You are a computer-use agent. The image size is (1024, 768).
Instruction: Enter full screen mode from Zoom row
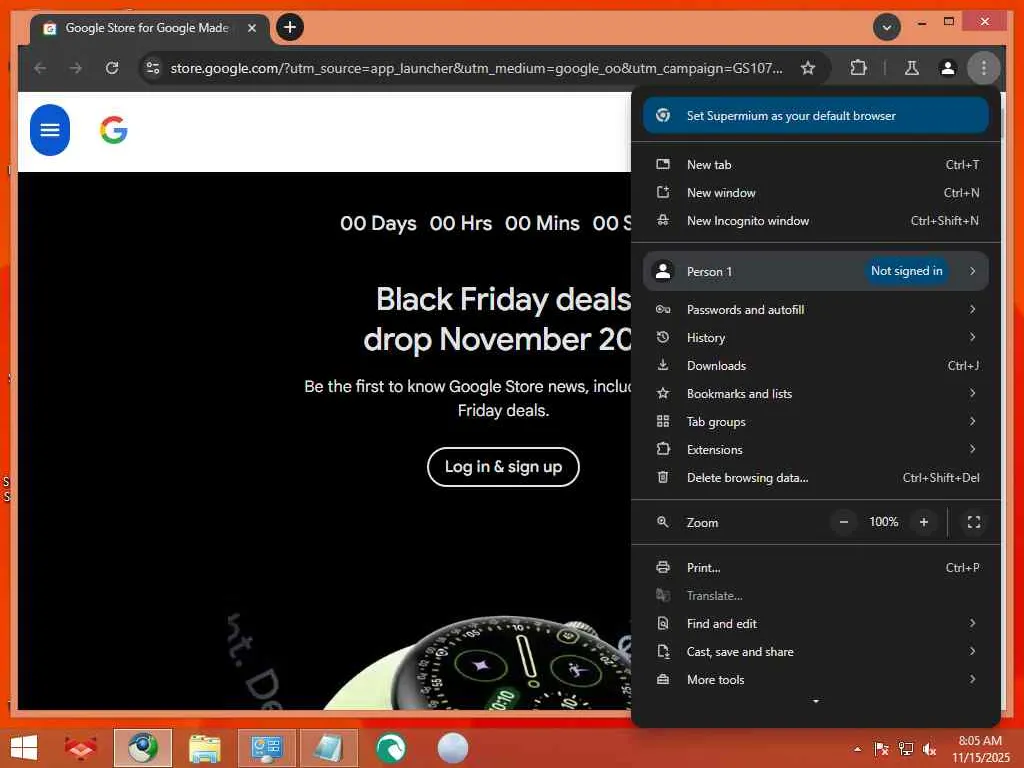tap(974, 522)
